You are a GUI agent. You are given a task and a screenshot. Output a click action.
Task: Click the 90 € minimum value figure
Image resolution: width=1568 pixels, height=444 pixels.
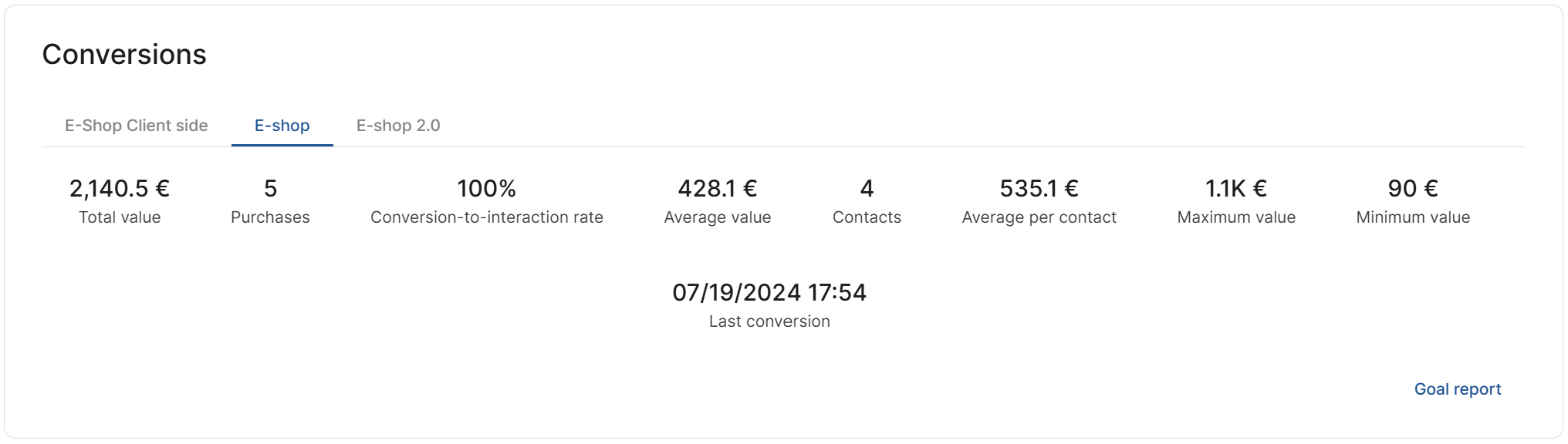[x=1413, y=188]
